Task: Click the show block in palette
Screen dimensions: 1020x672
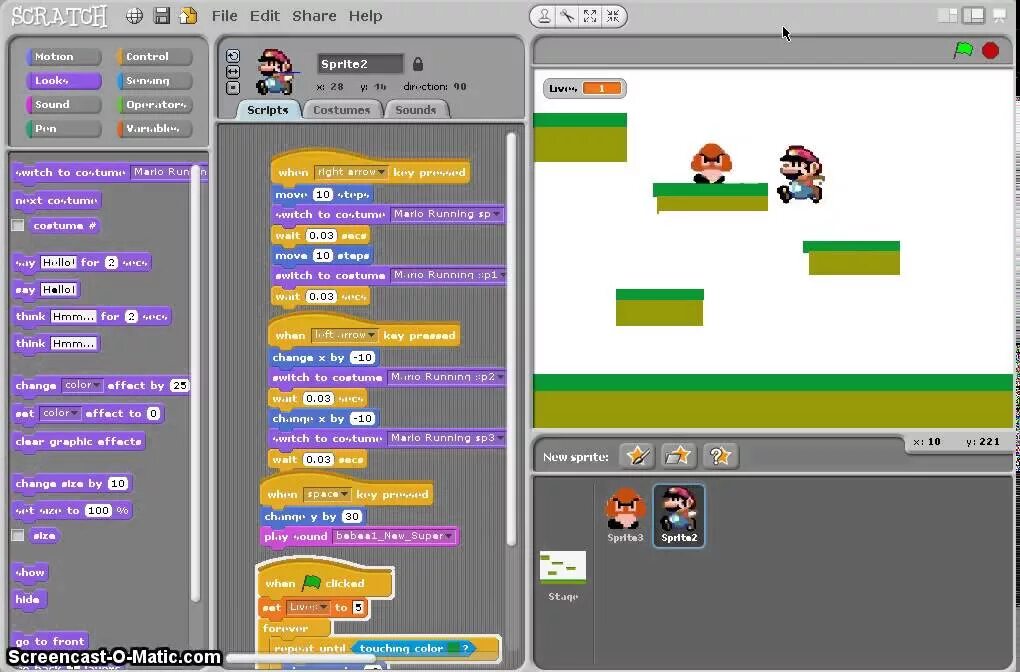Action: tap(31, 573)
